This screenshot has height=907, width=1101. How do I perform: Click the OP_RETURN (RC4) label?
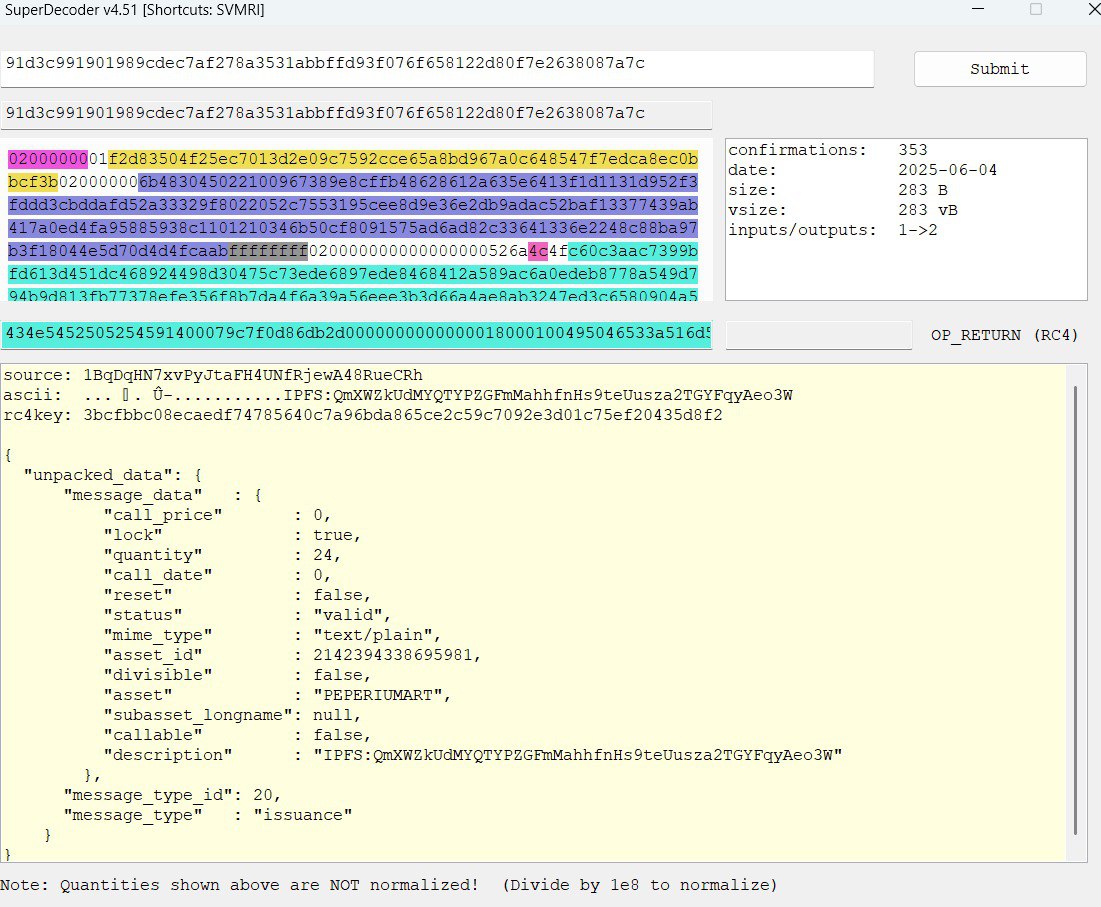point(1004,336)
